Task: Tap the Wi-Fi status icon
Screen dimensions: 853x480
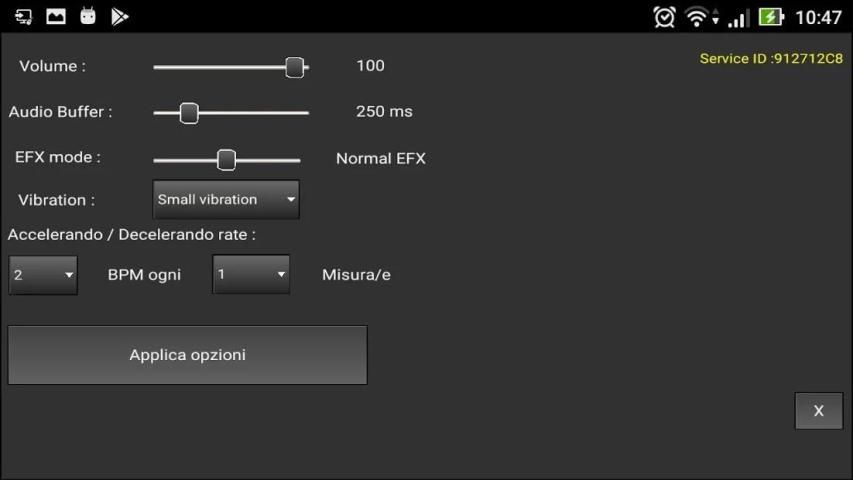Action: (x=697, y=17)
